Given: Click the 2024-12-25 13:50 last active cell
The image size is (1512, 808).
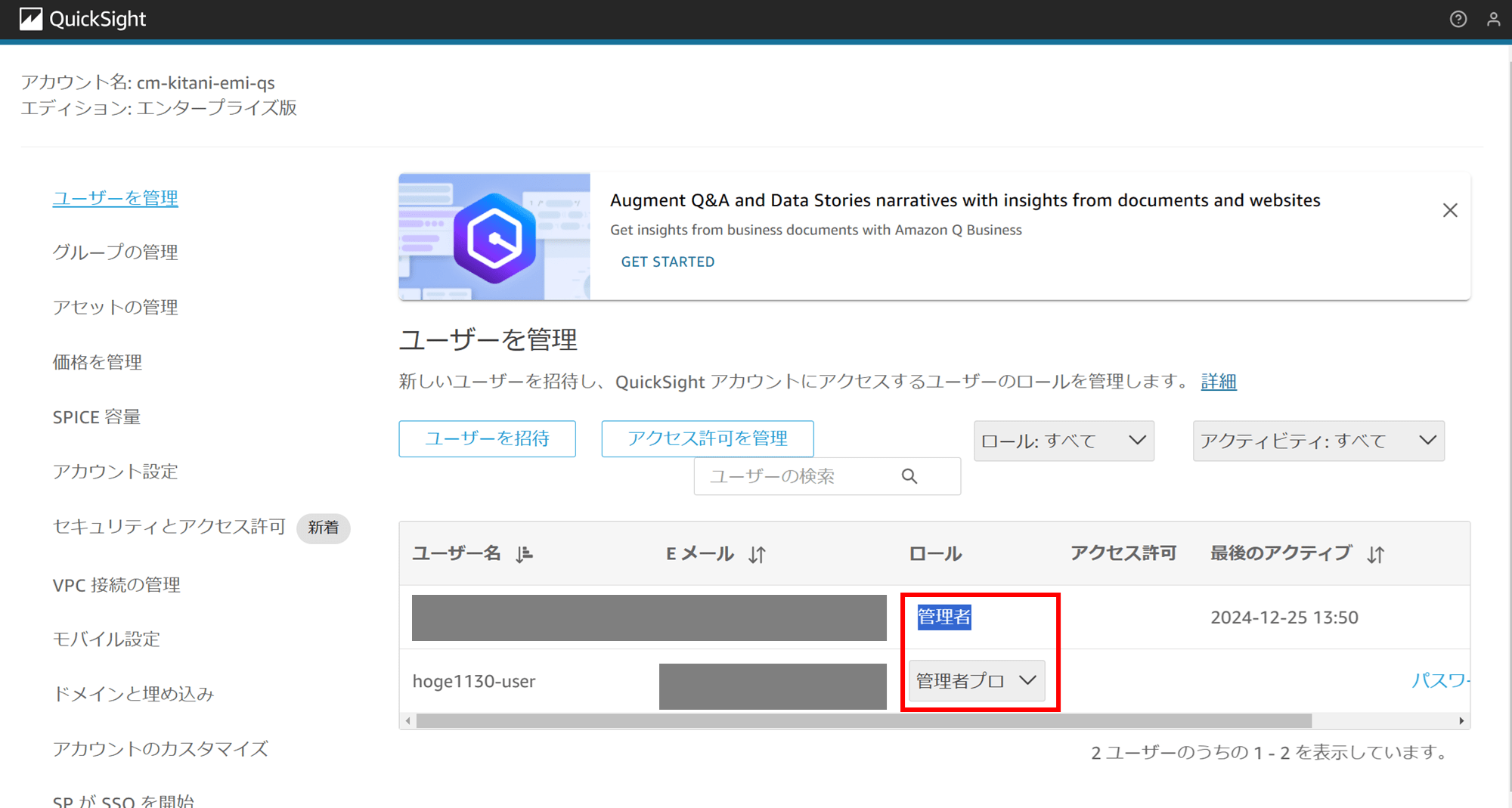Looking at the screenshot, I should pyautogui.click(x=1284, y=618).
